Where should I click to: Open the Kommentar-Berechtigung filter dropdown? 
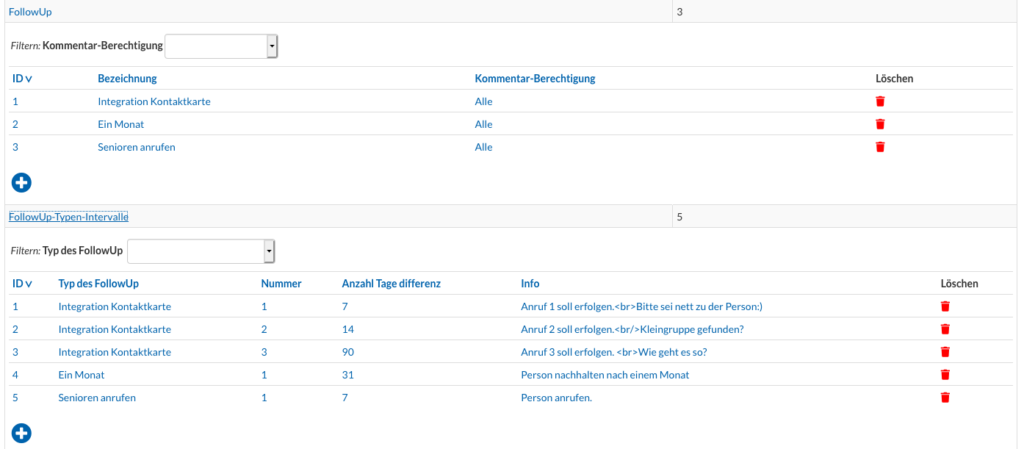221,46
